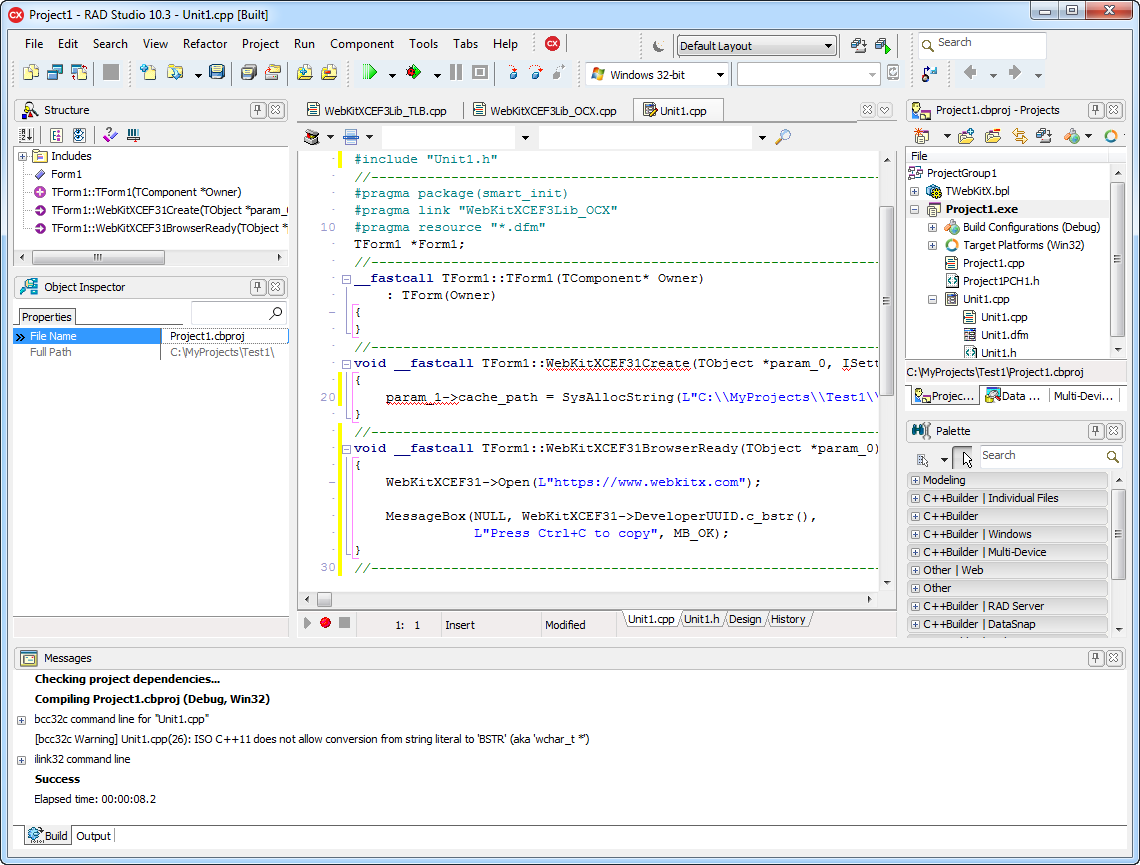Click the dark theme moon icon

click(658, 46)
